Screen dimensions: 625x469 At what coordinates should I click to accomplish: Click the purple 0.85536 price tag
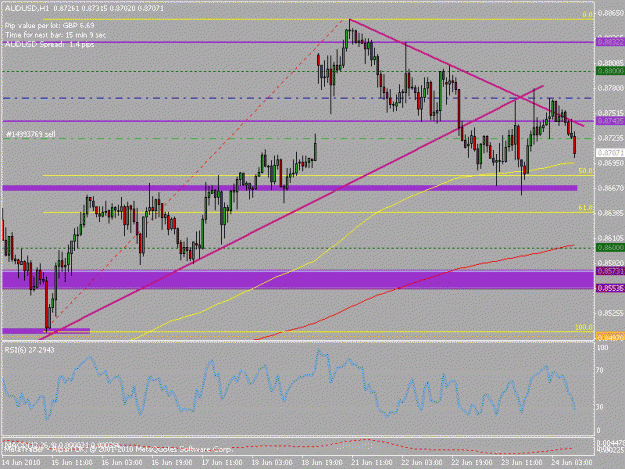(x=610, y=288)
